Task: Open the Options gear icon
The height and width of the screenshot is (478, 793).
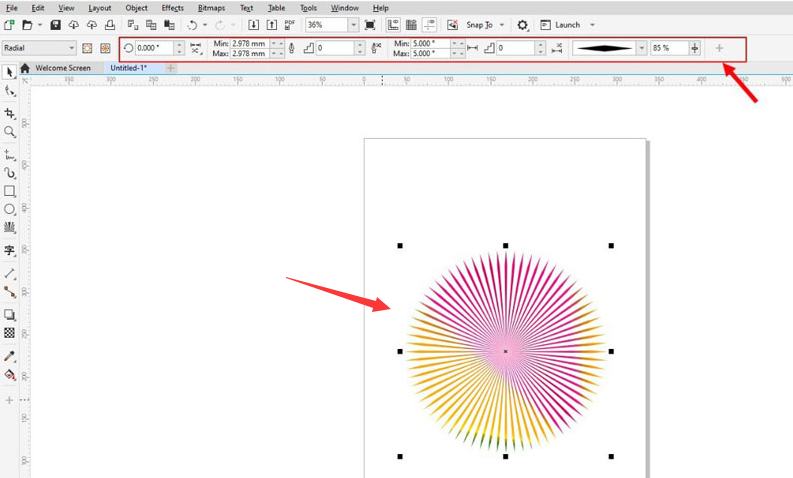Action: (x=522, y=25)
